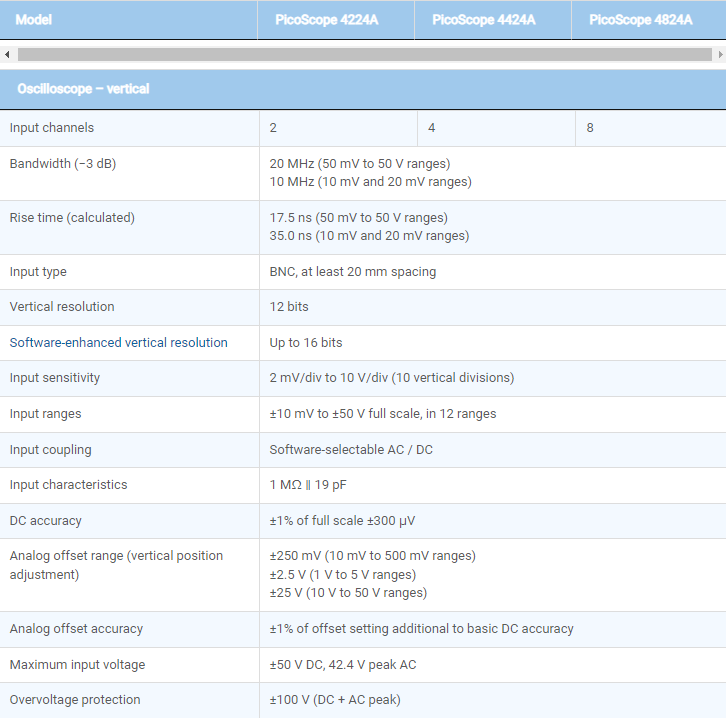726x718 pixels.
Task: Click 17.5 ns (50 mV to 50 V ranges)
Action: tap(358, 218)
